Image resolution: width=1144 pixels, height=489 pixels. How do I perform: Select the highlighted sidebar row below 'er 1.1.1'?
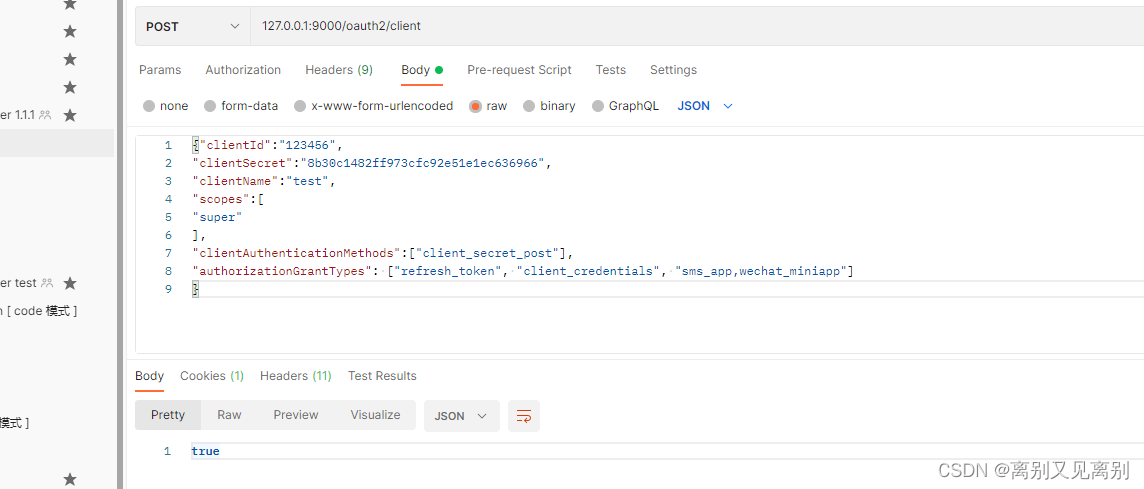point(57,143)
